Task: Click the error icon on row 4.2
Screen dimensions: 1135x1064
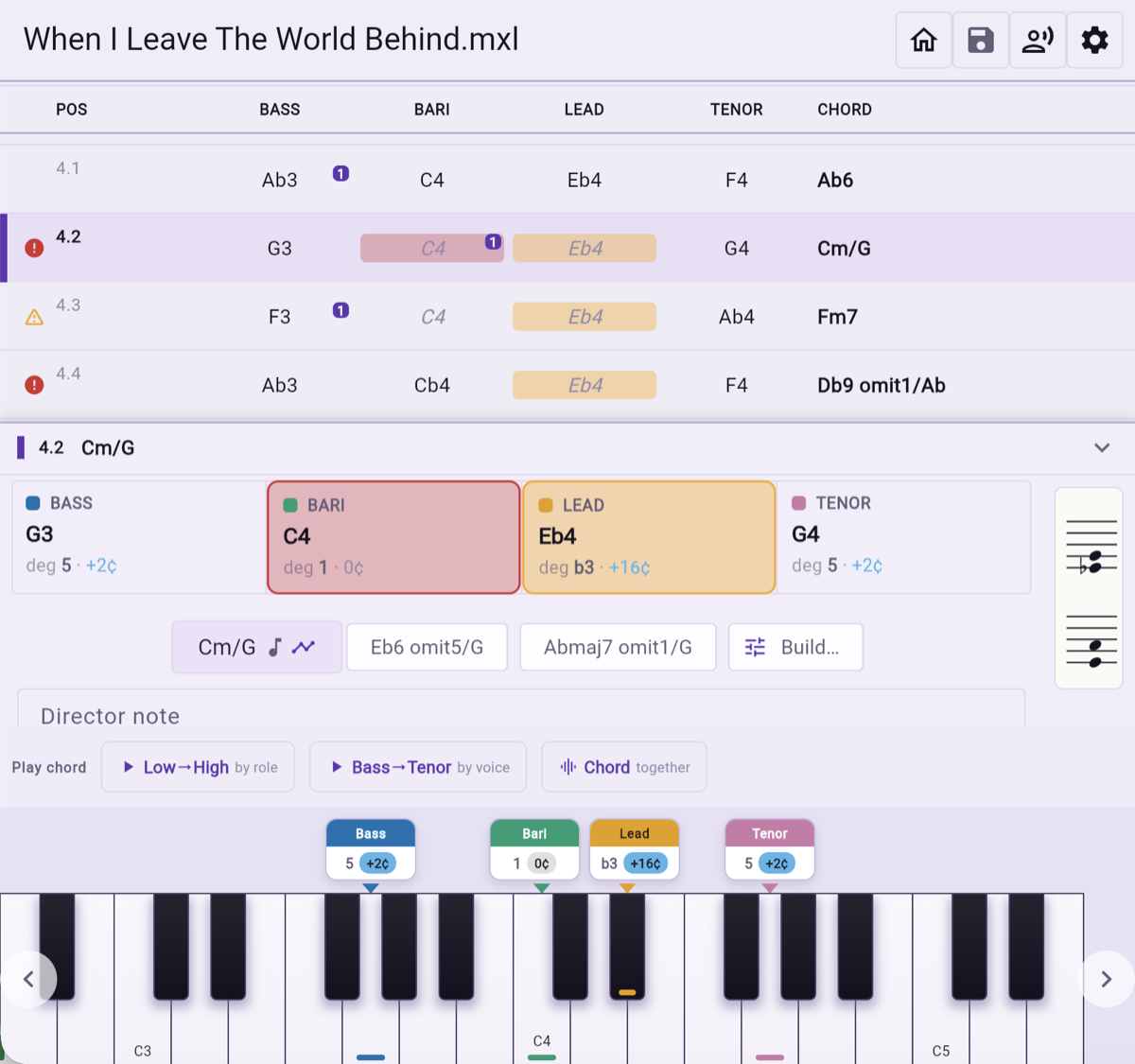Action: (34, 249)
